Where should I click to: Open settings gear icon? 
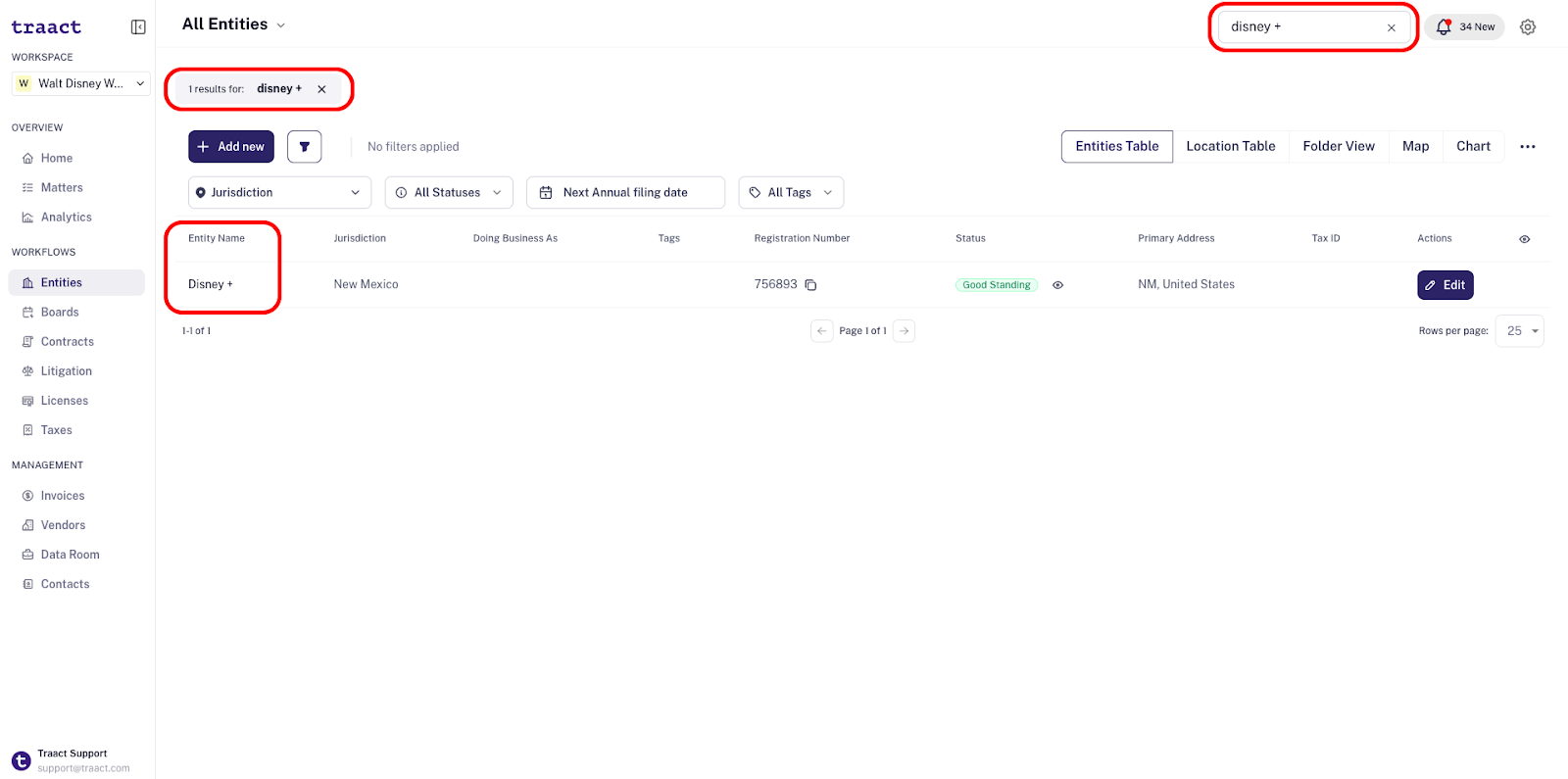(1528, 27)
